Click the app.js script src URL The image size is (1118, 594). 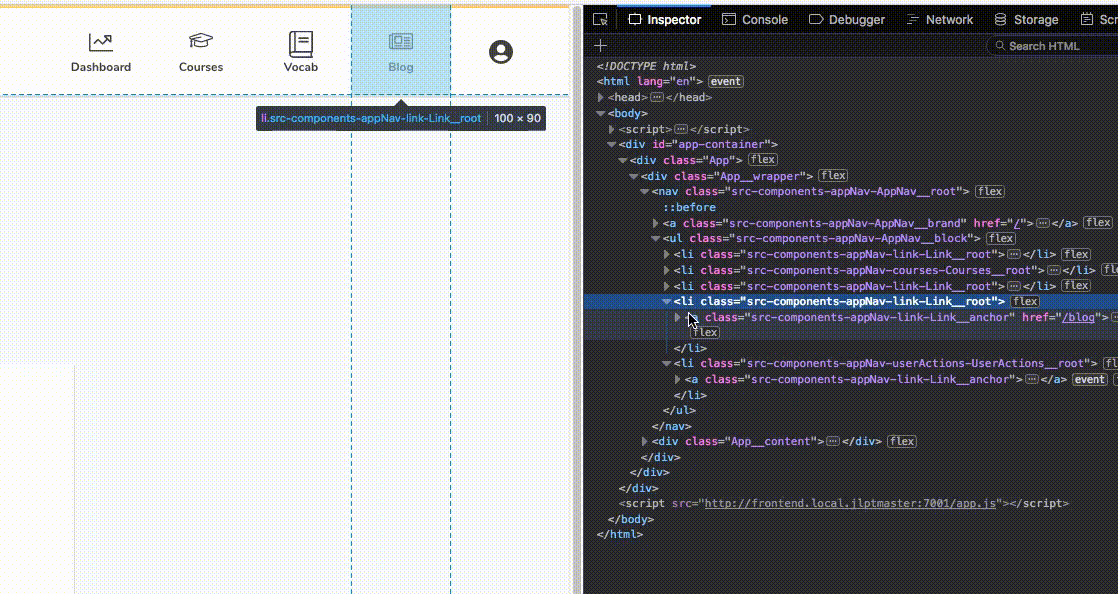coord(850,503)
